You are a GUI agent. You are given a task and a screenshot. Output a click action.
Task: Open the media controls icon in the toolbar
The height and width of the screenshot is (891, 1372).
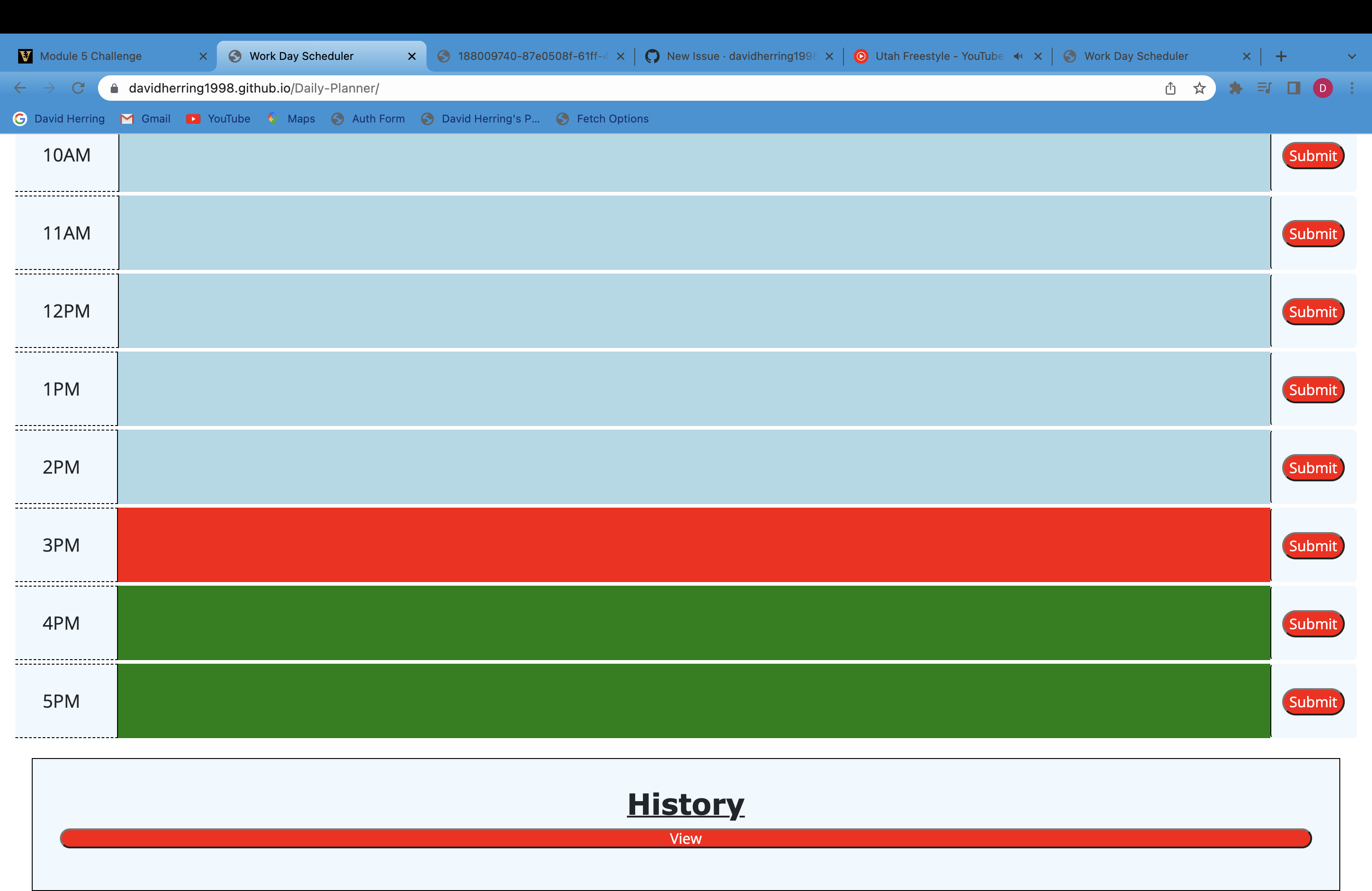pyautogui.click(x=1264, y=88)
